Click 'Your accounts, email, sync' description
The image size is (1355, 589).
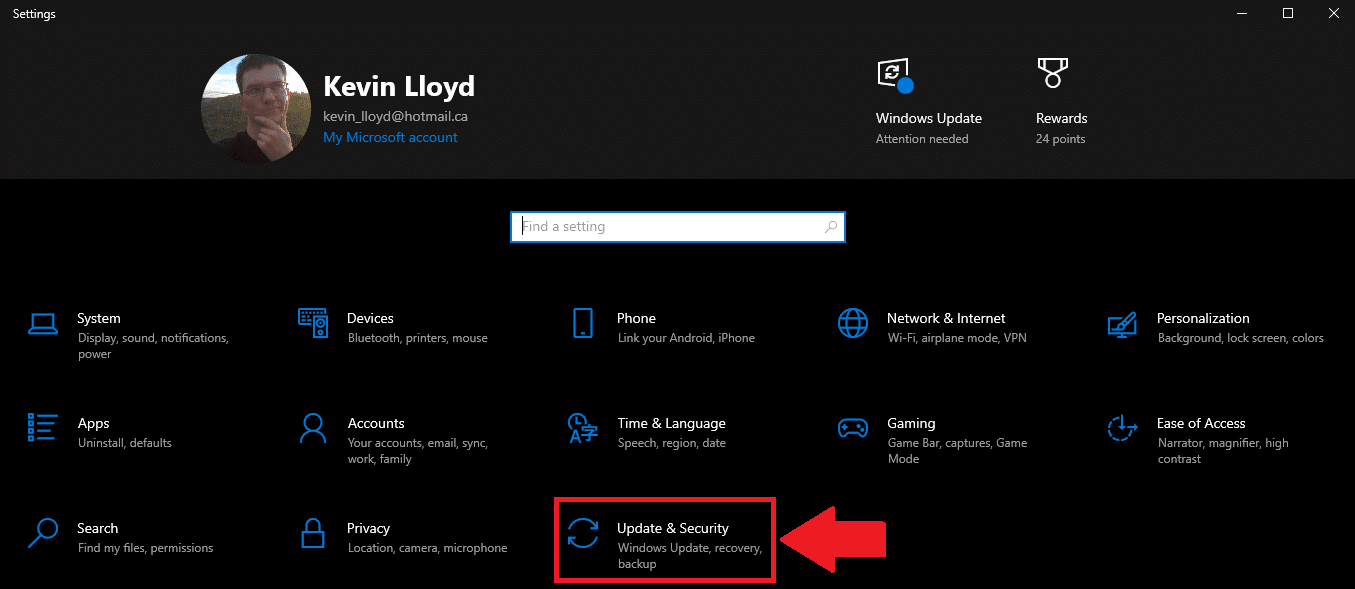pyautogui.click(x=417, y=451)
